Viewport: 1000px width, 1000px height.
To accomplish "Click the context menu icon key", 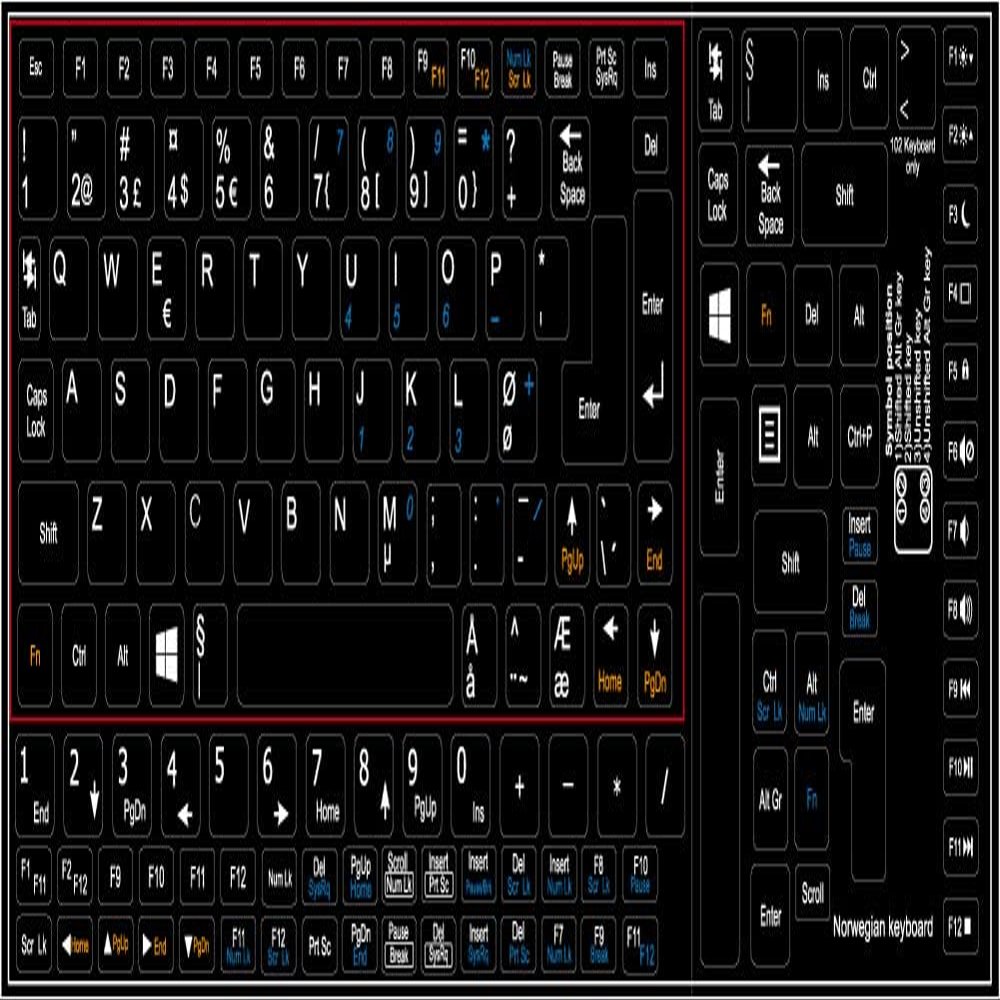I will tap(768, 436).
